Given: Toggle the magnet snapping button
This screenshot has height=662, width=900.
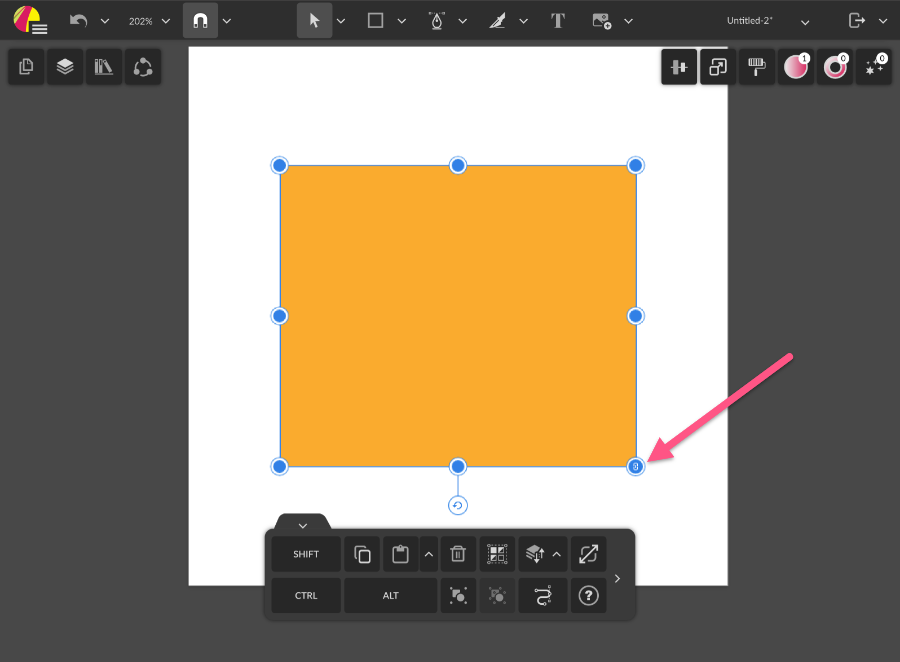Looking at the screenshot, I should pyautogui.click(x=200, y=20).
